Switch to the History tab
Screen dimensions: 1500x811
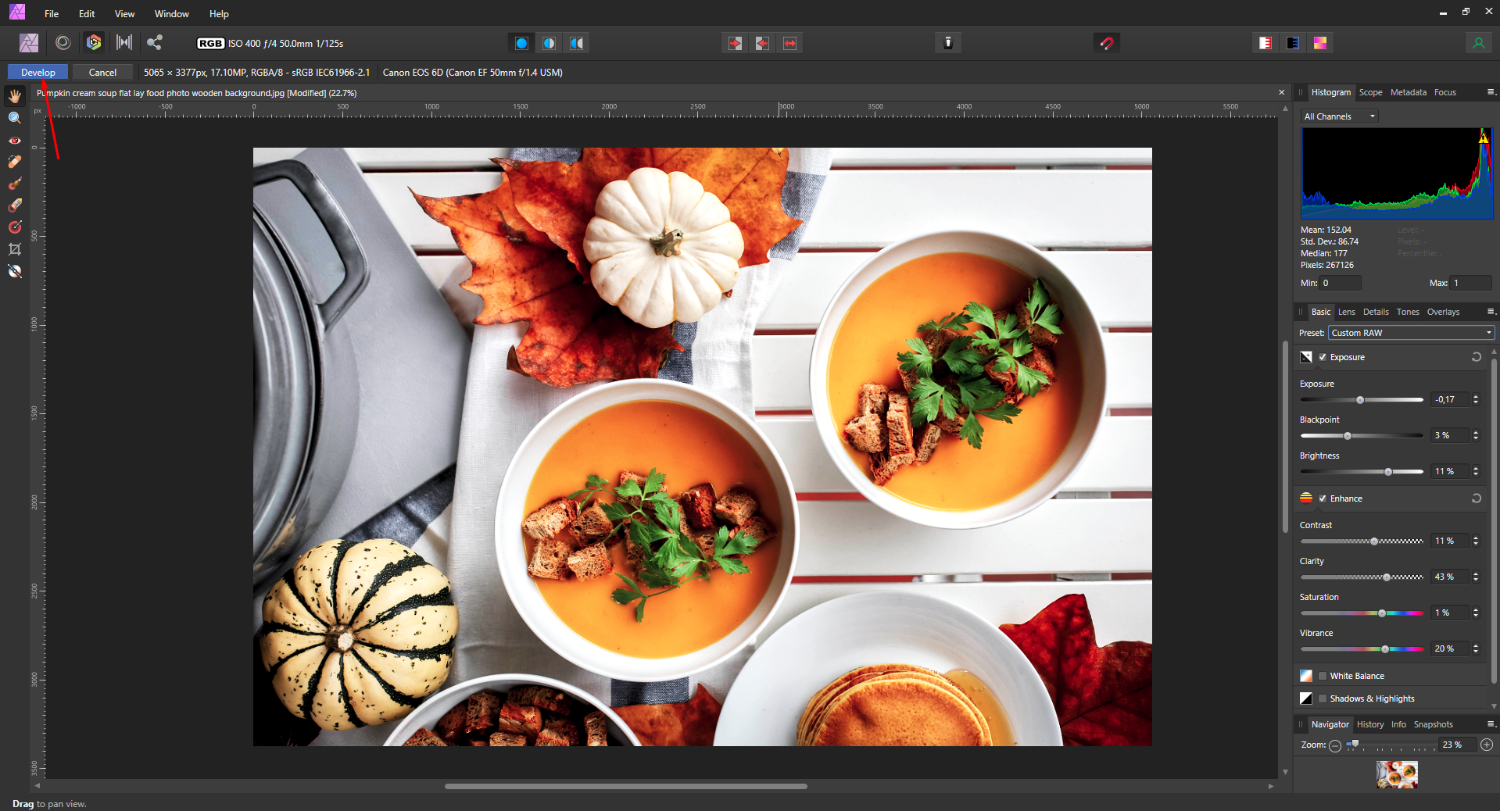1370,724
